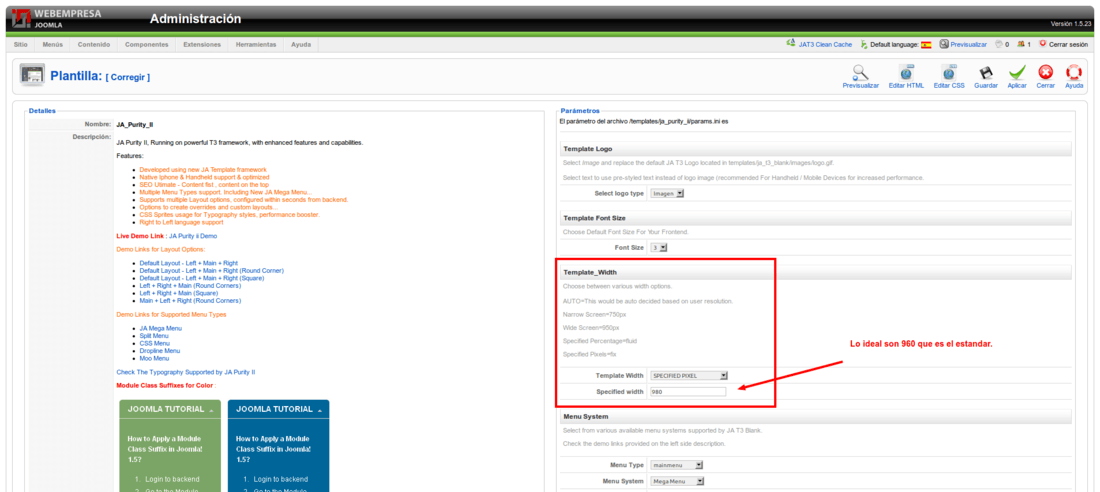Open the Menús menu
The width and height of the screenshot is (1100, 492).
(53, 44)
